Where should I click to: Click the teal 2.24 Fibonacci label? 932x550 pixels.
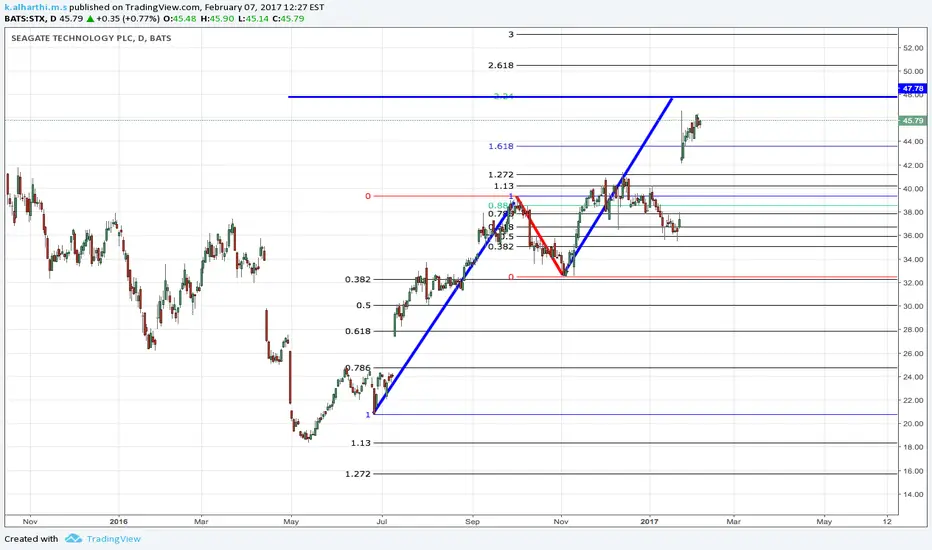coord(503,96)
